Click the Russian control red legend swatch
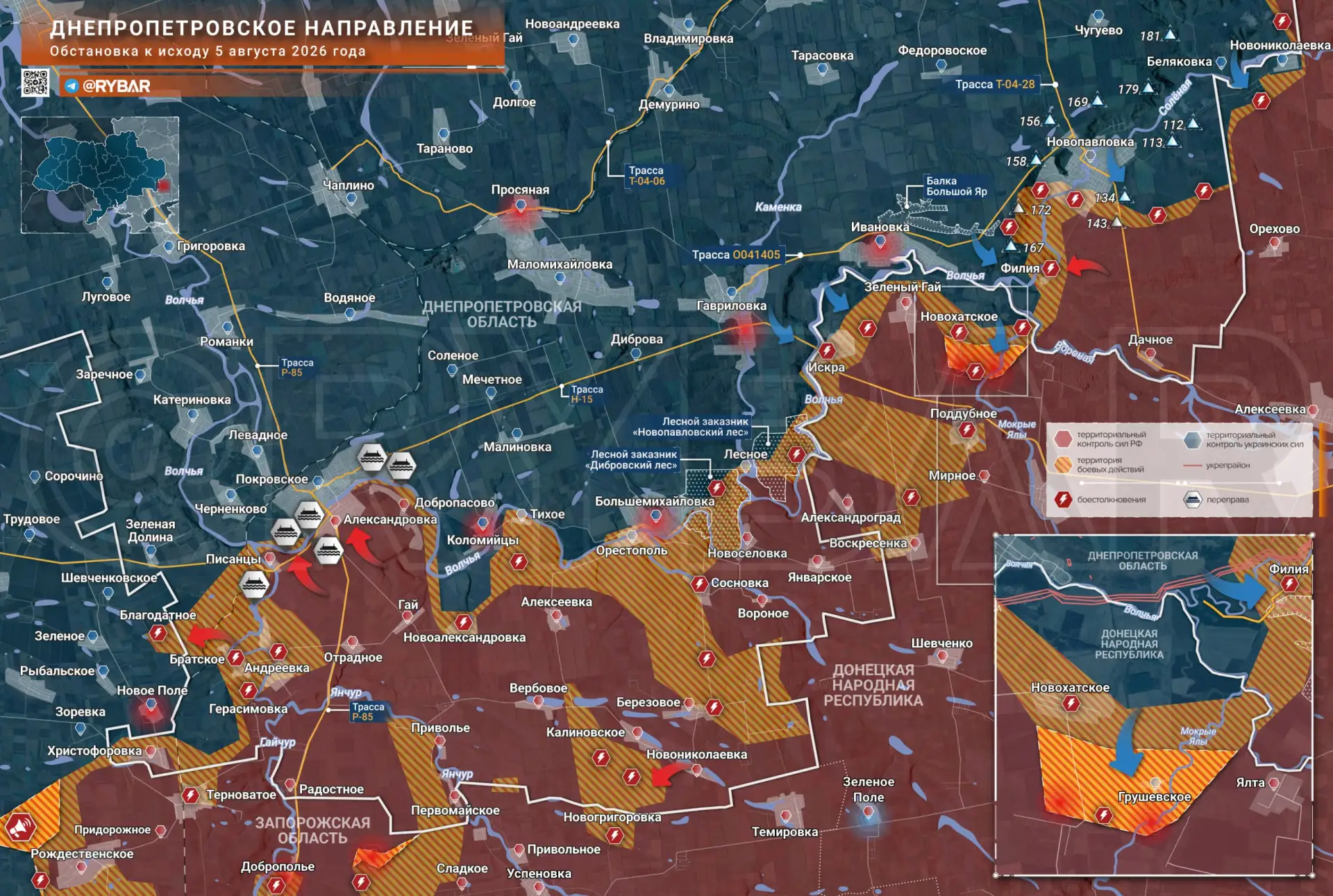The height and width of the screenshot is (896, 1333). click(x=1063, y=439)
